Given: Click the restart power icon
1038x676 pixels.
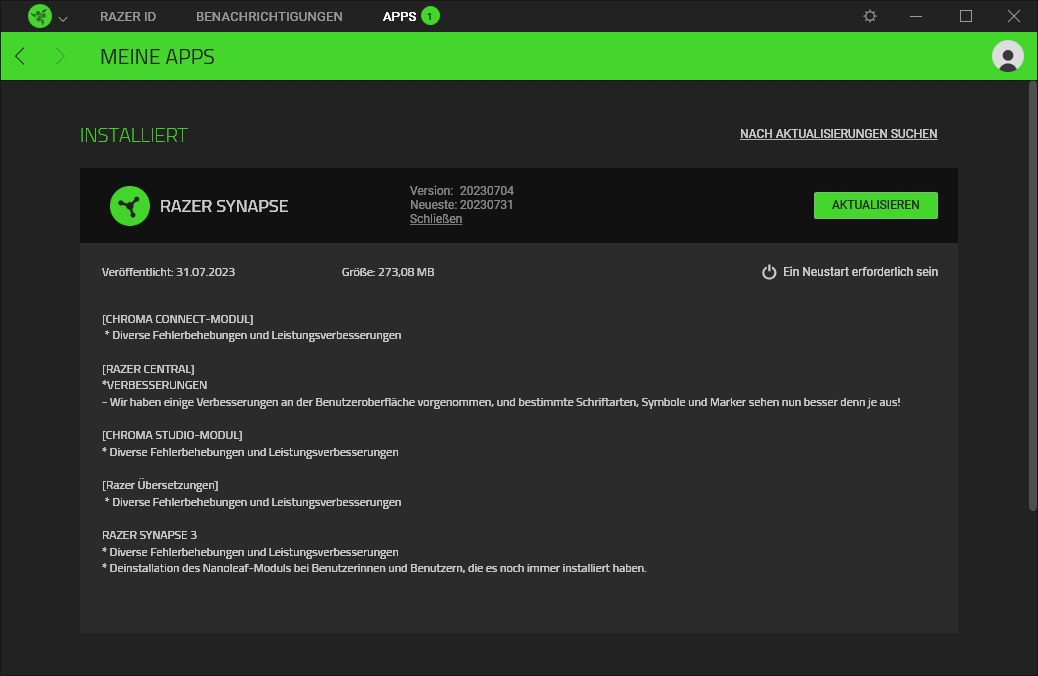Looking at the screenshot, I should (769, 272).
